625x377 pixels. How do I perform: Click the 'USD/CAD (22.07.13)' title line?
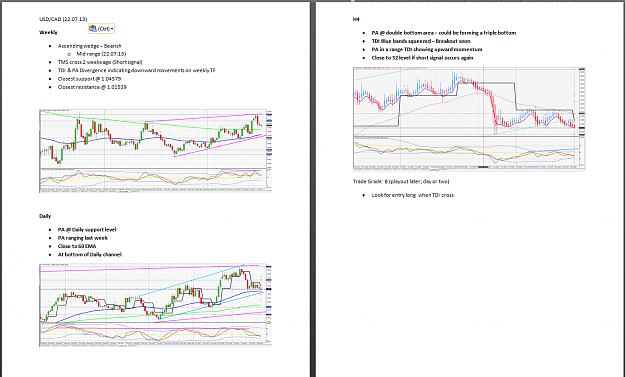pyautogui.click(x=63, y=19)
